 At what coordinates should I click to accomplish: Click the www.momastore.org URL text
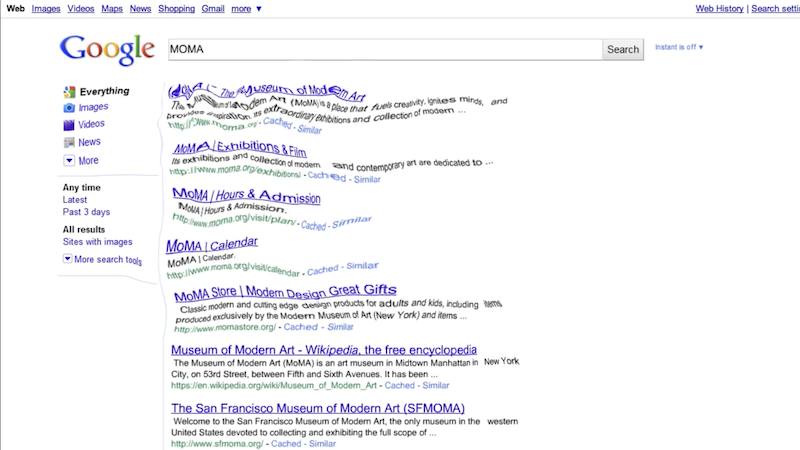[x=225, y=328]
